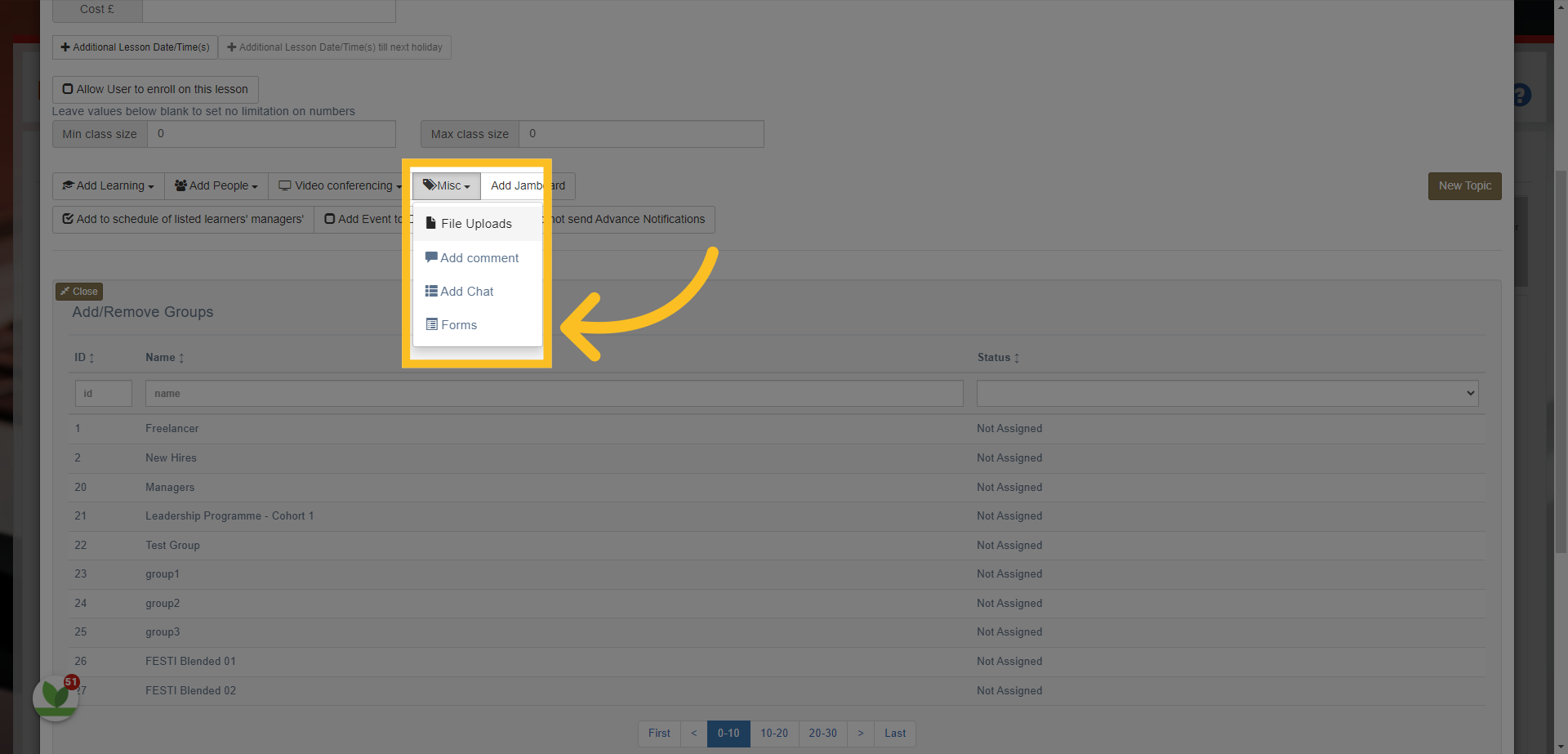Click the Max class size field
1568x754 pixels.
(x=641, y=134)
